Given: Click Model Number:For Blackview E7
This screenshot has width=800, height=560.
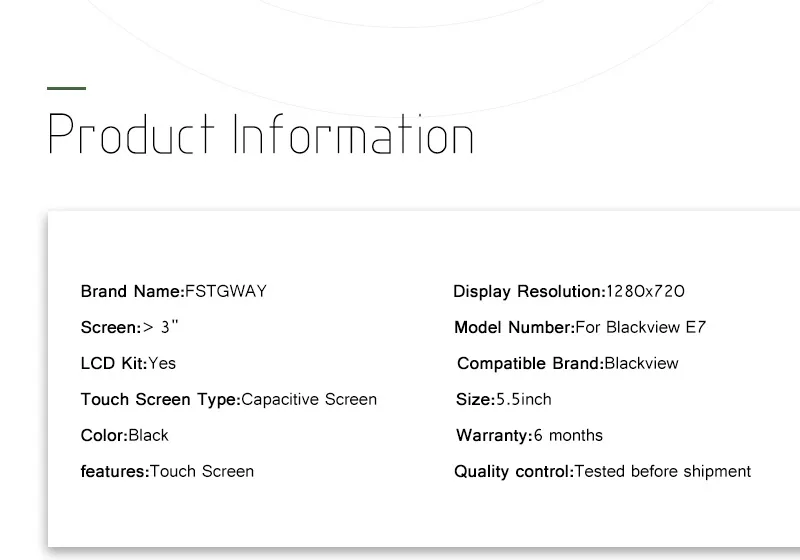Looking at the screenshot, I should click(x=580, y=327).
